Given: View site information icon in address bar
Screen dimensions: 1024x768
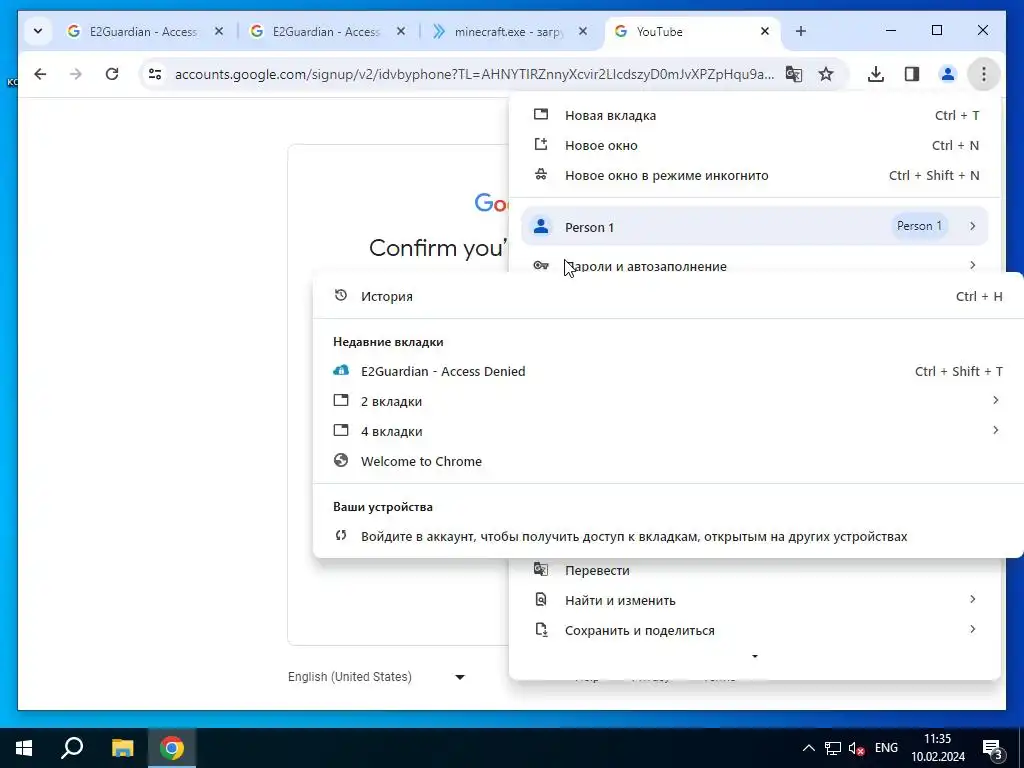Looking at the screenshot, I should (155, 74).
